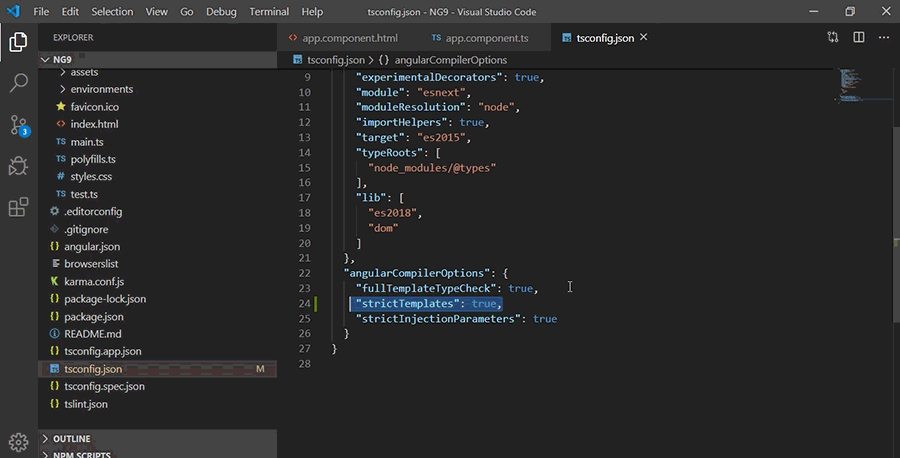The image size is (900, 458).
Task: Expand the OUTLINE panel
Action: coord(71,439)
